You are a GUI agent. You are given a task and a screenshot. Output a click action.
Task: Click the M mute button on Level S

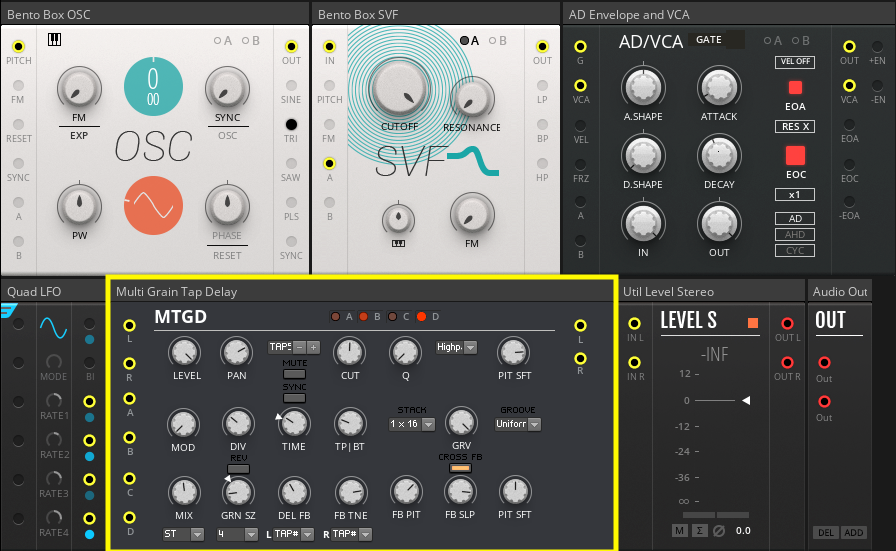pyautogui.click(x=679, y=530)
